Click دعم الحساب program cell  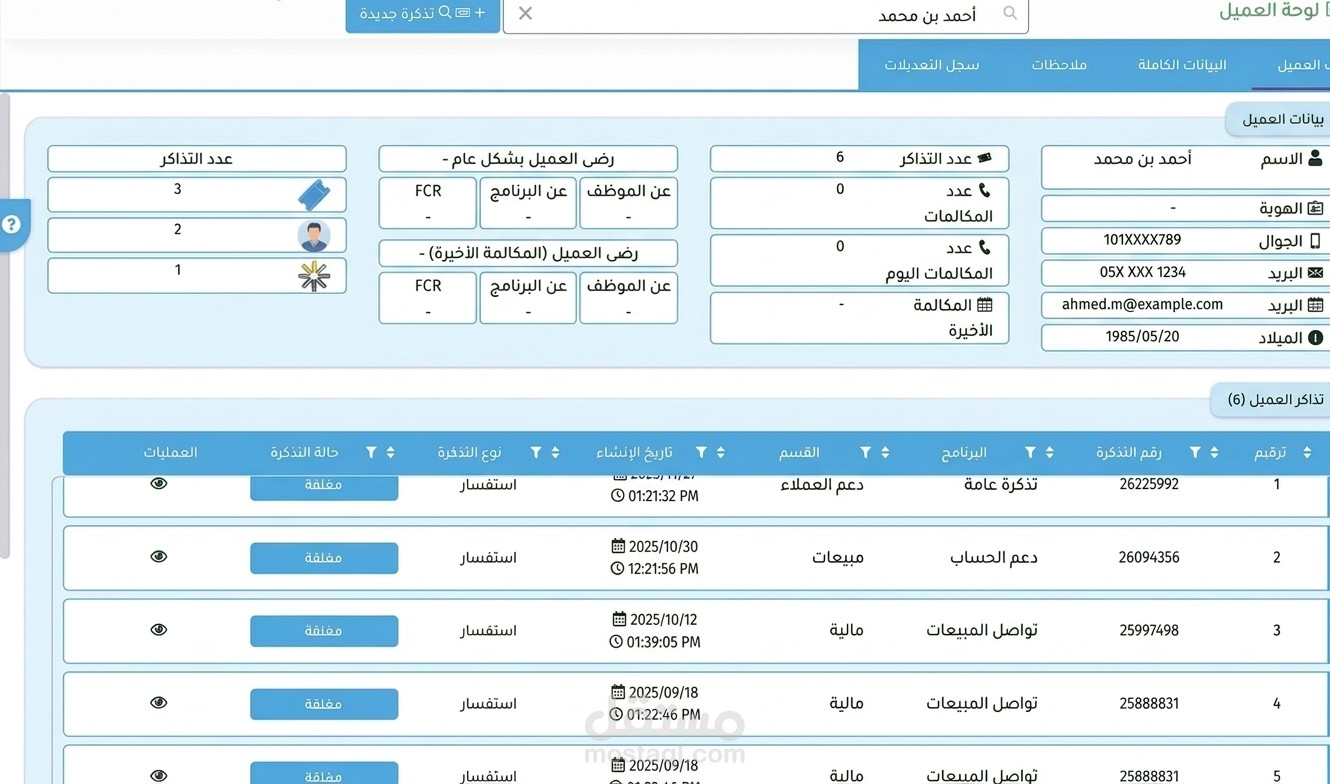[993, 558]
